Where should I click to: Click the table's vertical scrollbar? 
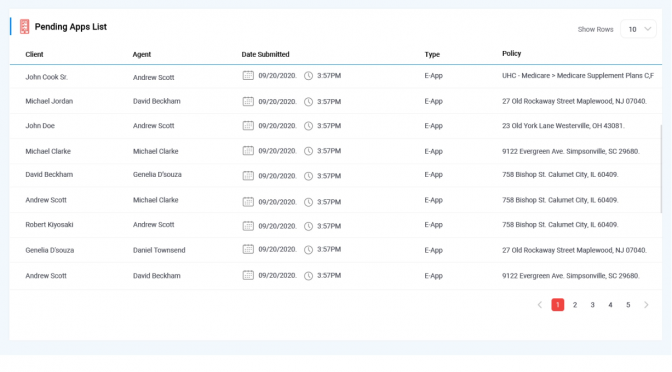(x=661, y=169)
